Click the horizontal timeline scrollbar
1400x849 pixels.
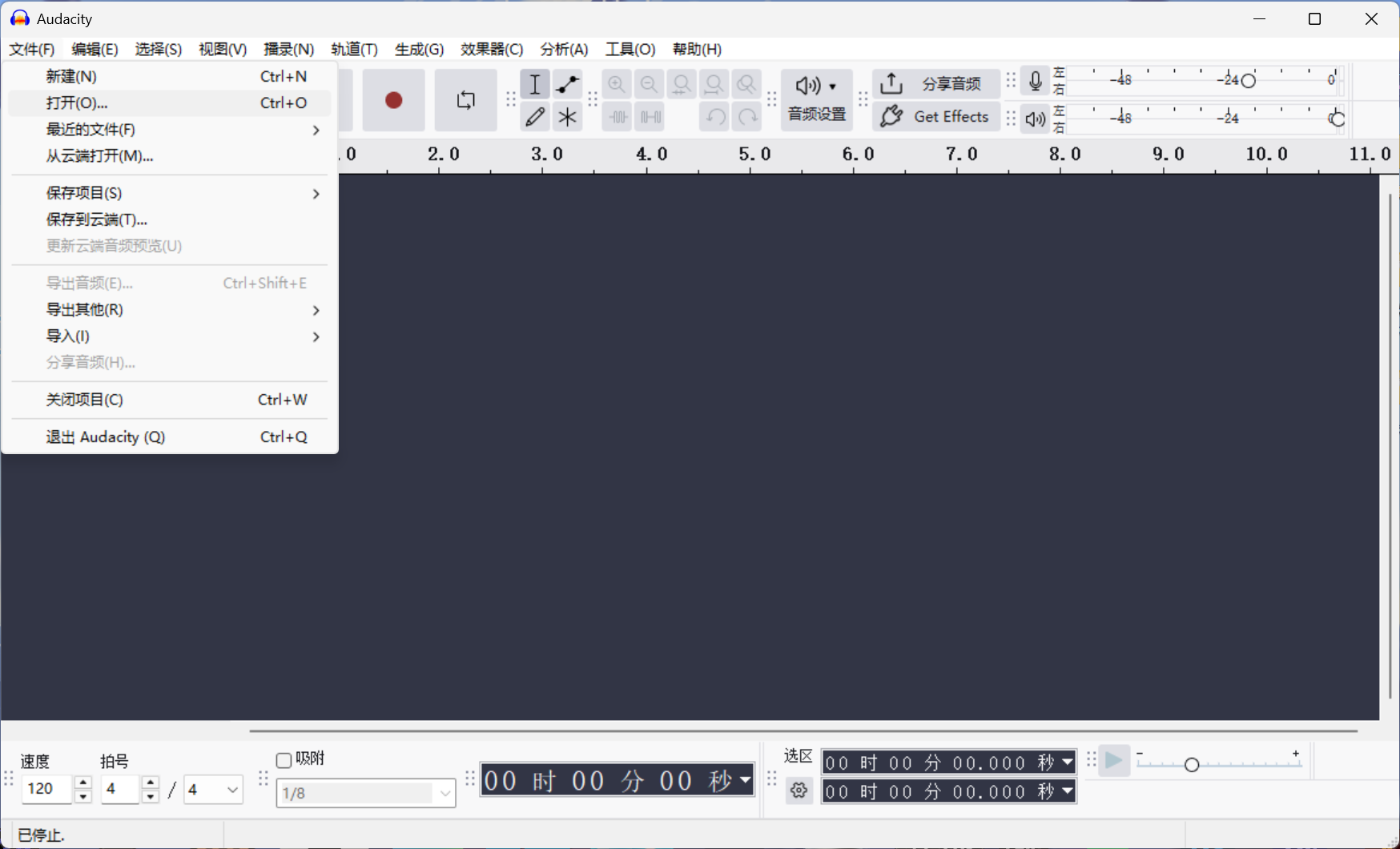pos(803,730)
